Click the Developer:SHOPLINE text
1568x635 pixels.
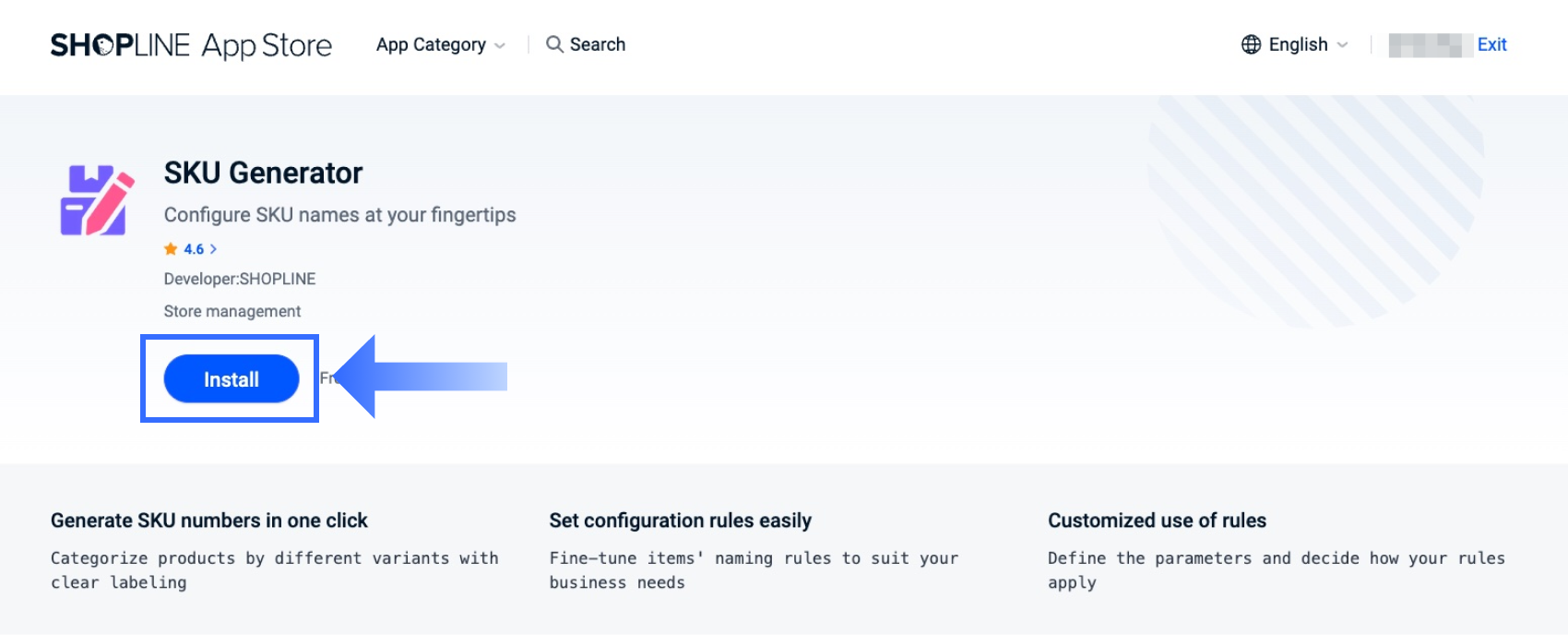click(x=240, y=279)
